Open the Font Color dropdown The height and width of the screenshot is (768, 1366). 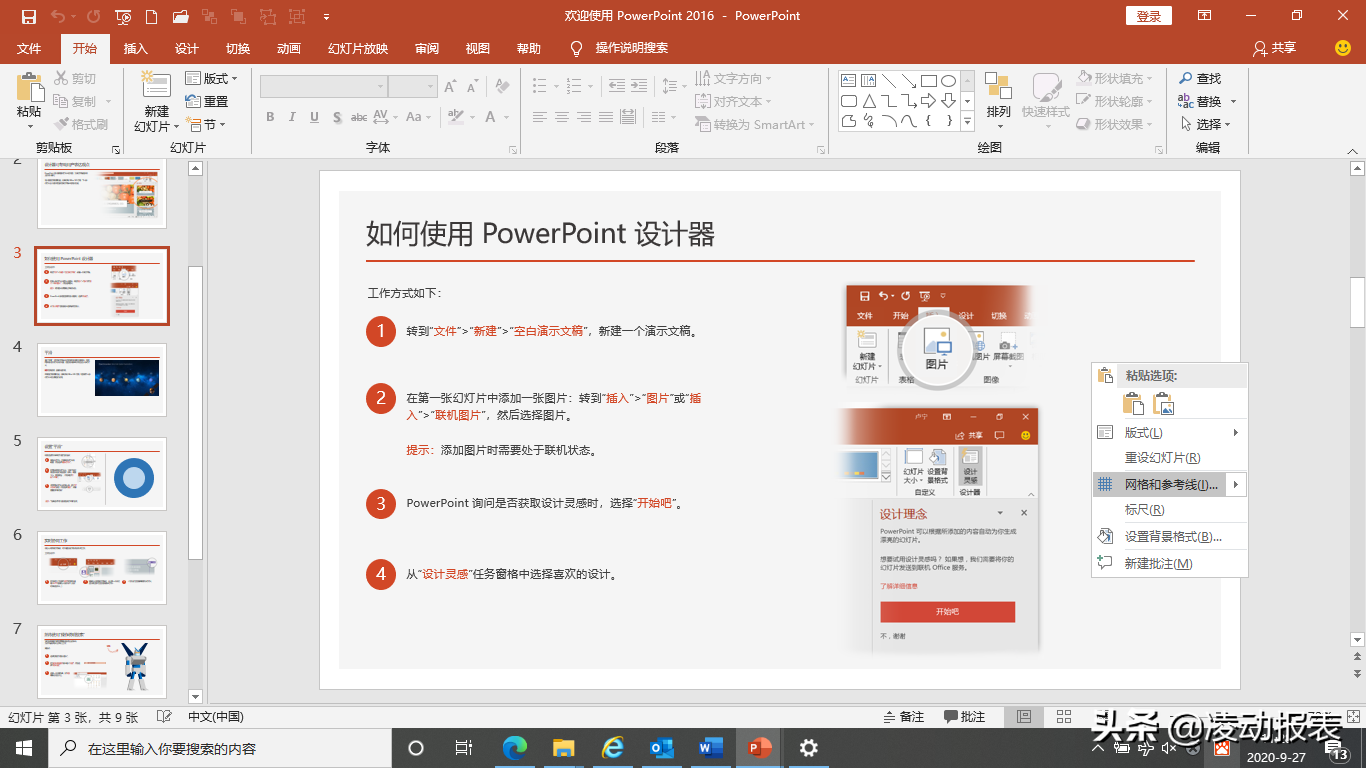point(507,117)
